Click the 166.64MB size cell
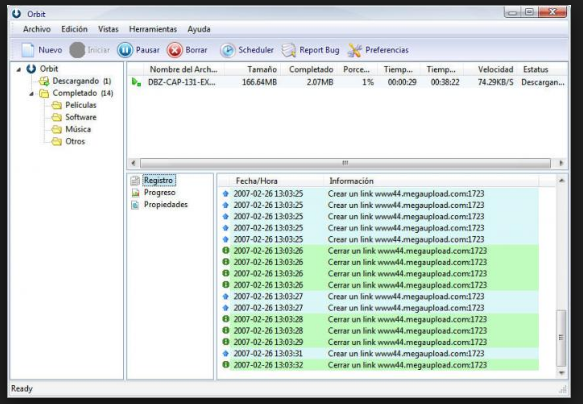 [x=260, y=82]
